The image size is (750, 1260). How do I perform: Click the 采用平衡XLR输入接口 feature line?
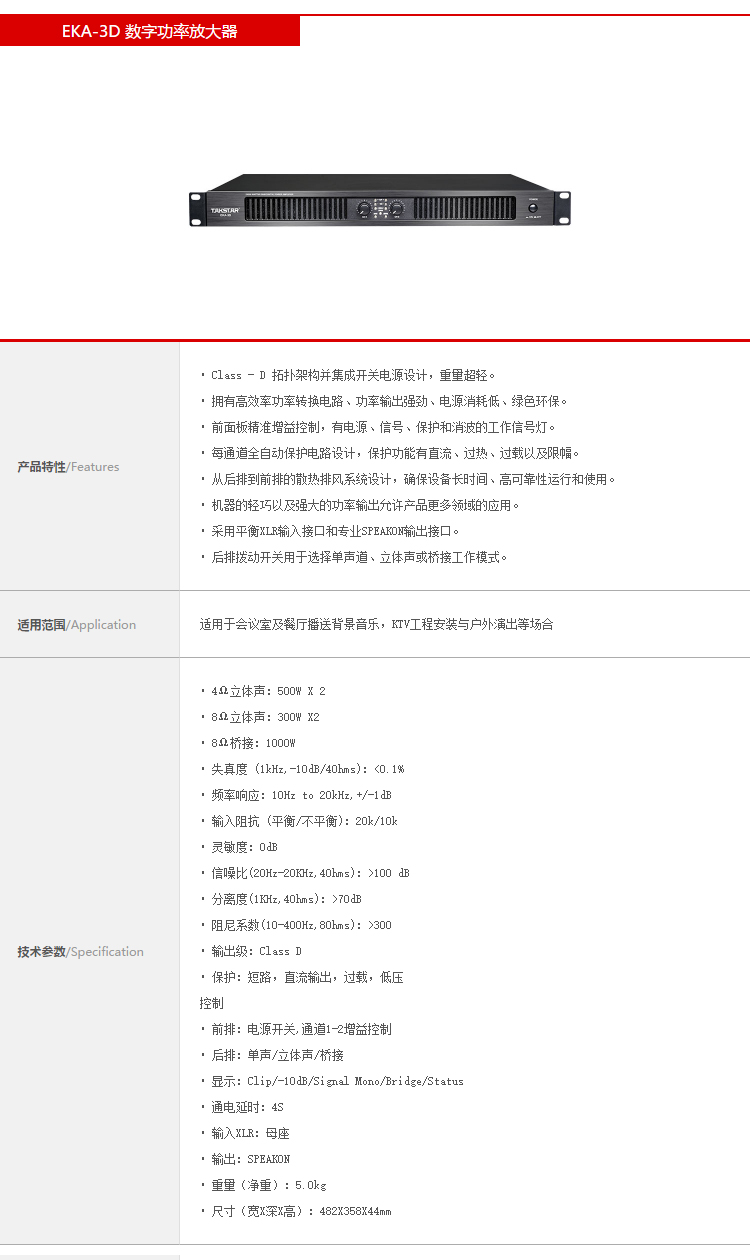[330, 531]
